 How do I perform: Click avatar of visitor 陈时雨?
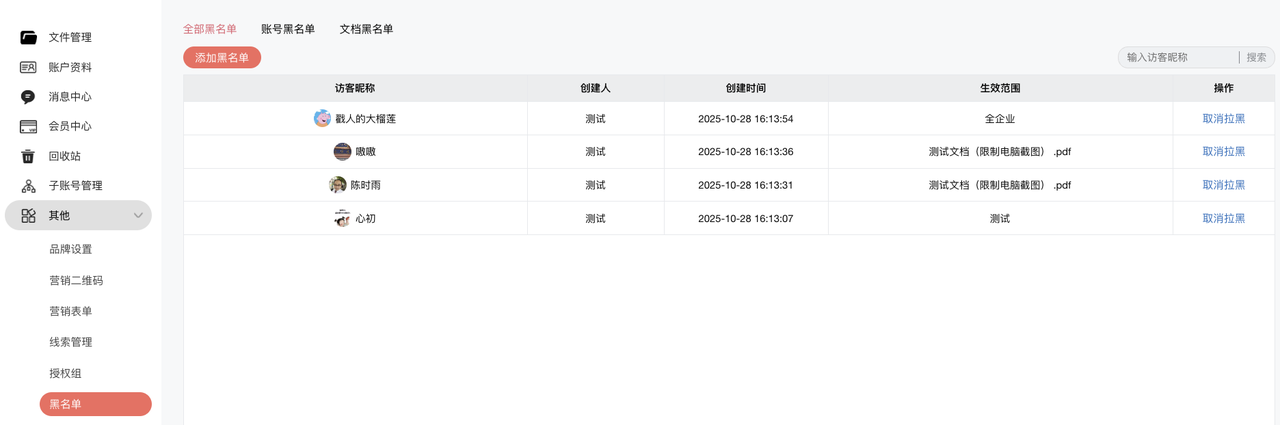338,185
